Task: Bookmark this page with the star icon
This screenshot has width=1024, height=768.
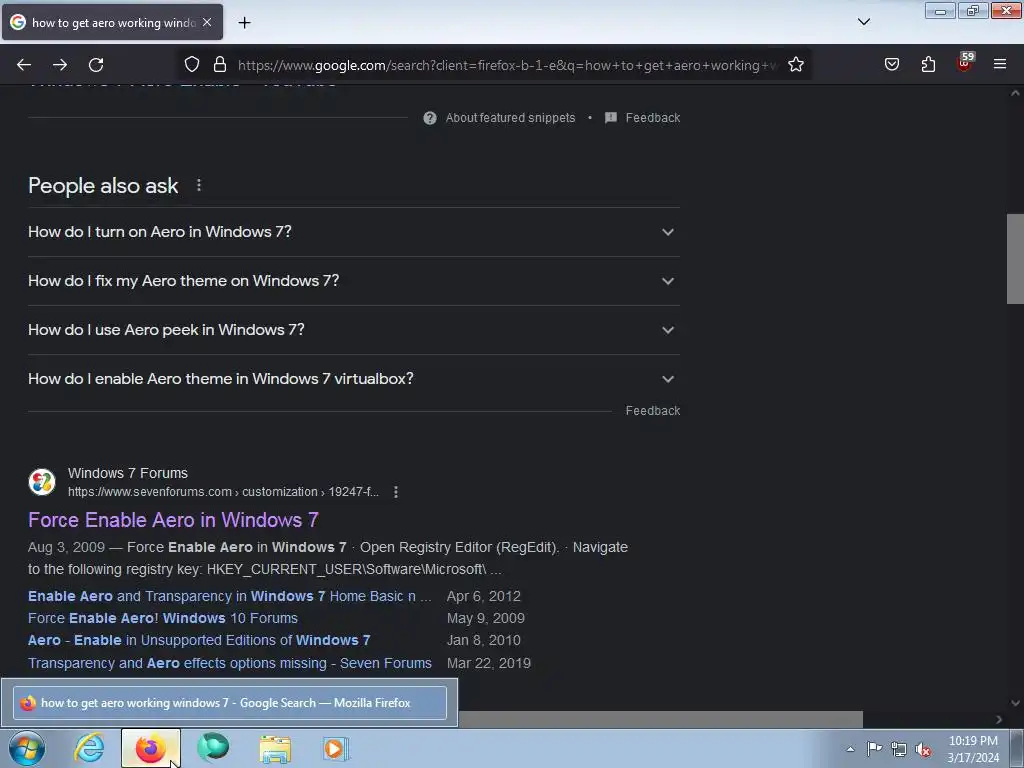Action: pos(795,65)
